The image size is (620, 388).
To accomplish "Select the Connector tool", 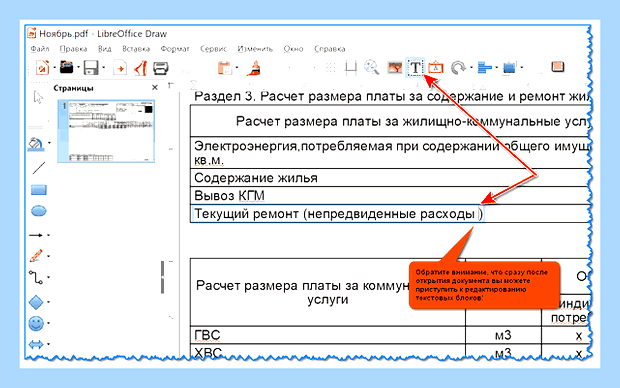I will tap(36, 277).
